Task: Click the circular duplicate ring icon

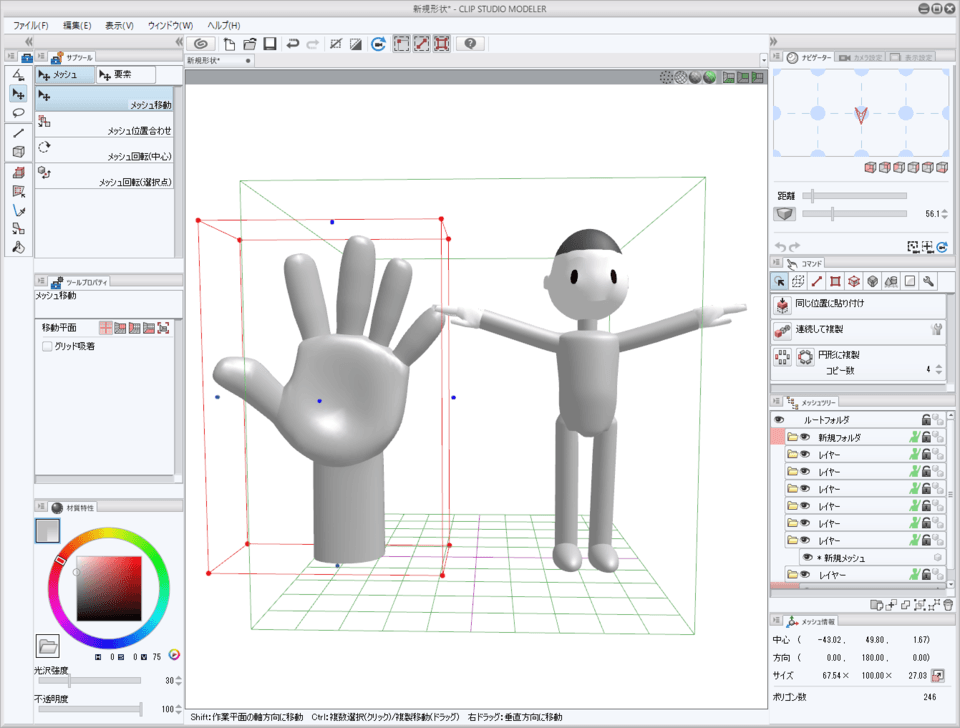Action: tap(805, 357)
